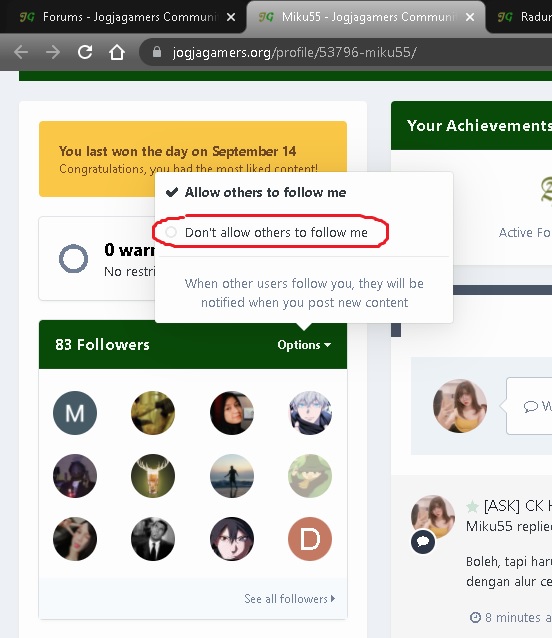Close the Miku55 - Jogjagamers tab

pyautogui.click(x=470, y=17)
